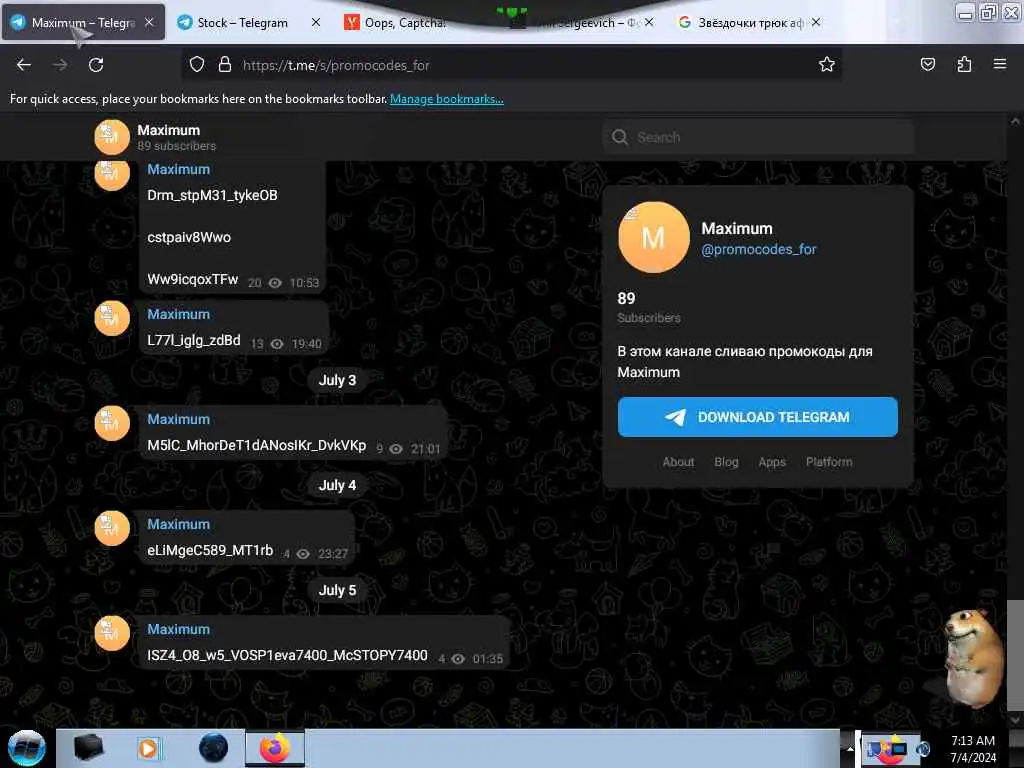Image resolution: width=1024 pixels, height=768 pixels.
Task: Select the promo code text Drm_stpM31_tykeOB
Action: (x=212, y=195)
